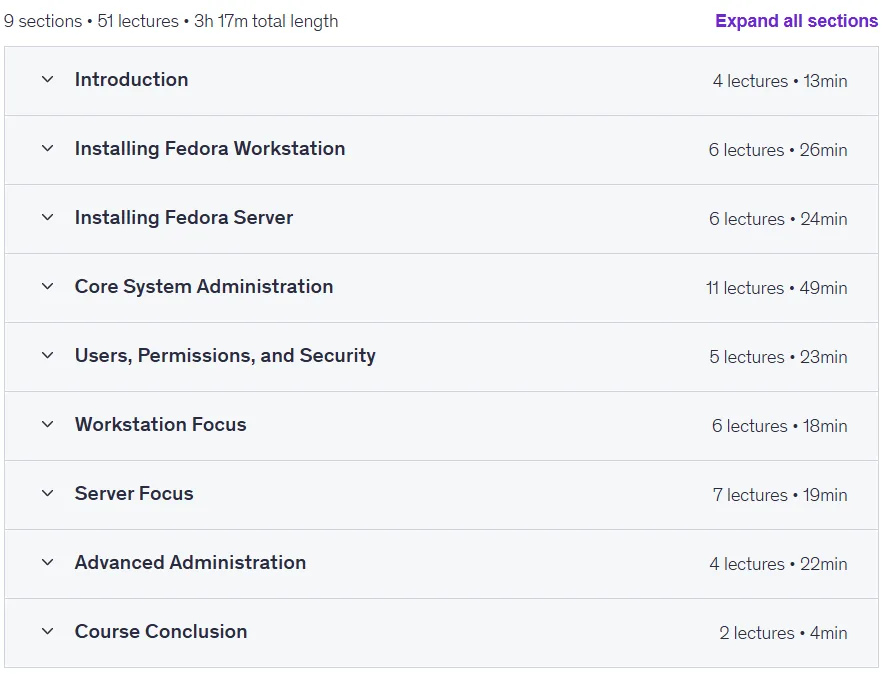Image resolution: width=883 pixels, height=674 pixels.
Task: Click 11 lectures • 49min summary text
Action: click(777, 288)
